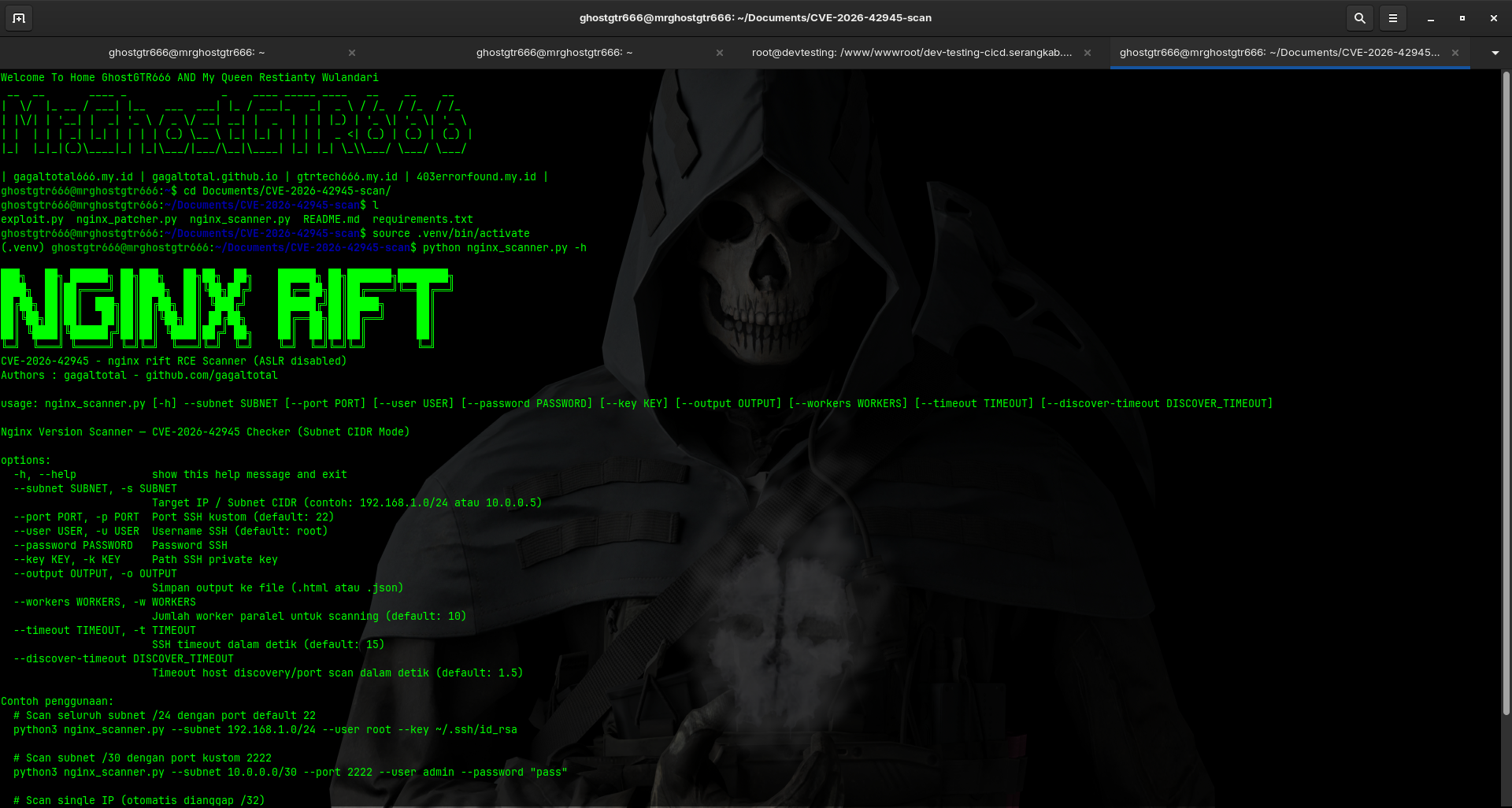This screenshot has width=1512, height=808.
Task: Maximize the terminal window
Action: (x=1462, y=18)
